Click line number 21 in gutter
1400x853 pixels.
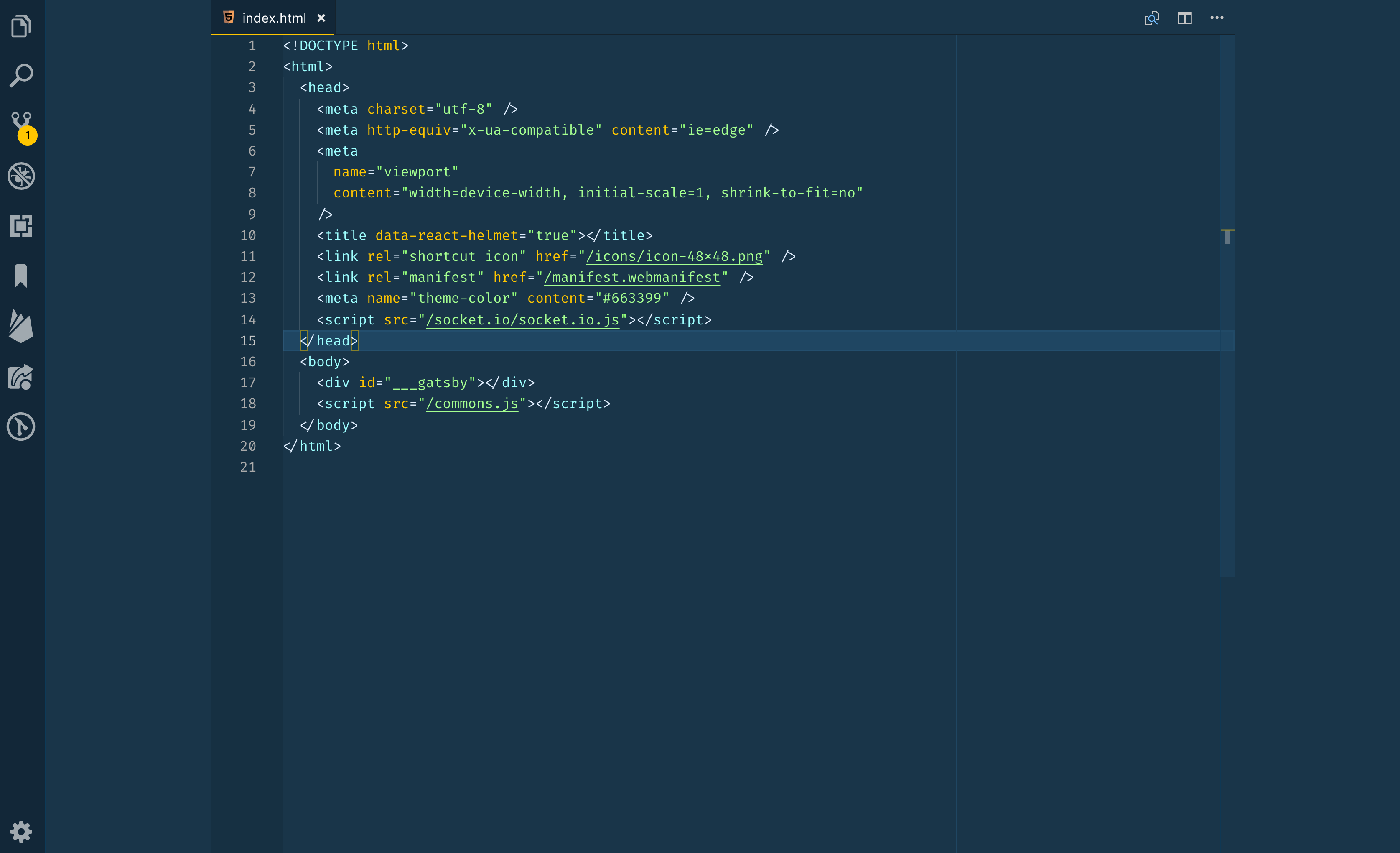(248, 467)
